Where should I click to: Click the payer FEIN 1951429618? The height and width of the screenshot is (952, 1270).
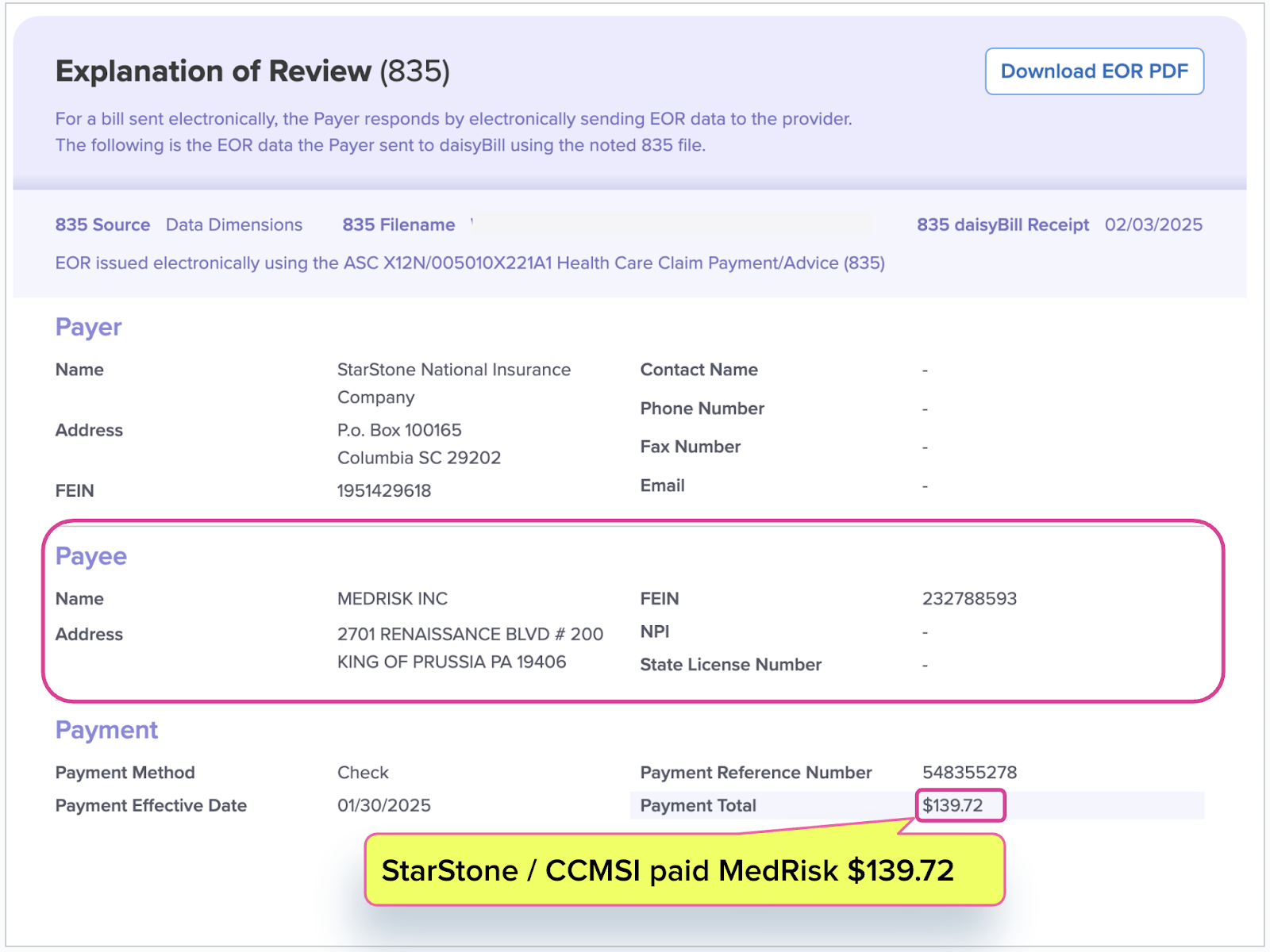[x=384, y=491]
